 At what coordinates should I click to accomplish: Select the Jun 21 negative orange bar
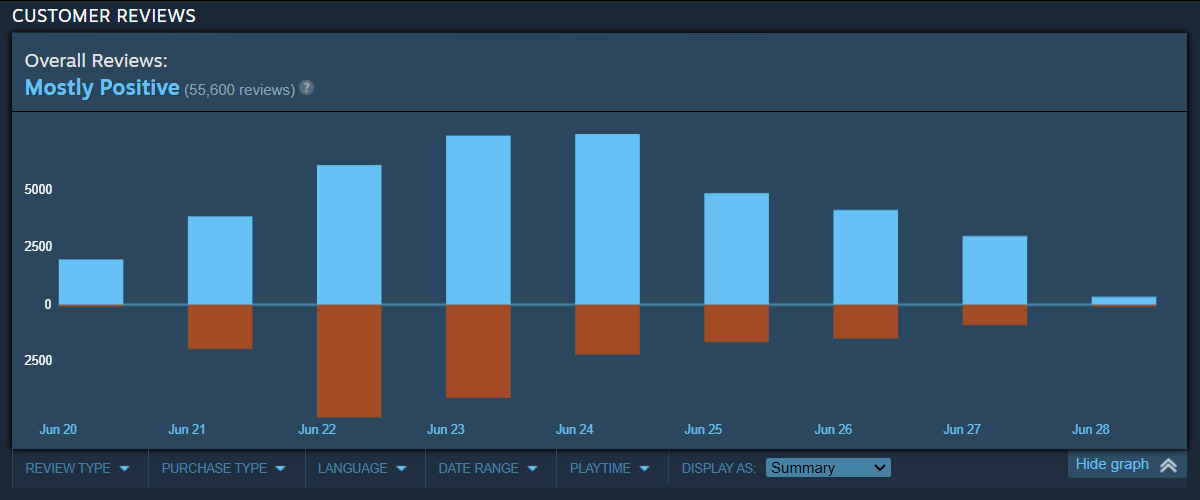[220, 327]
